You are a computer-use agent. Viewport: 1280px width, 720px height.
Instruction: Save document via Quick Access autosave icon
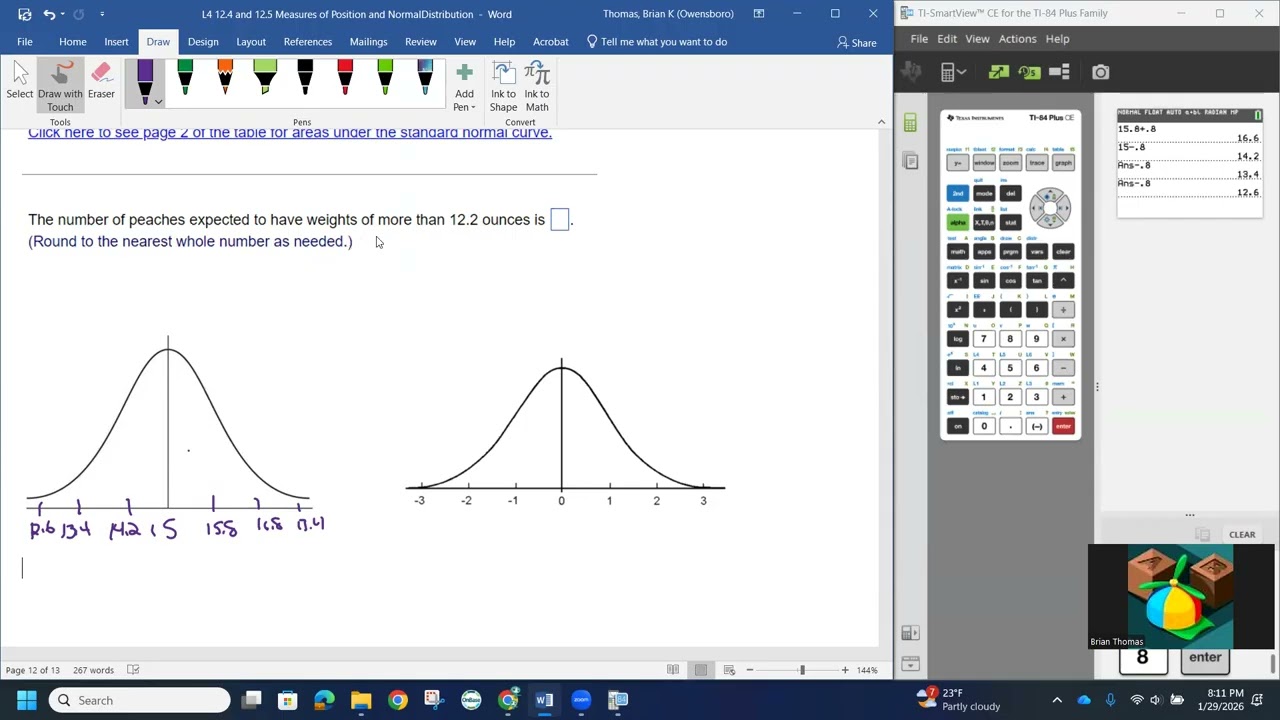pos(24,14)
